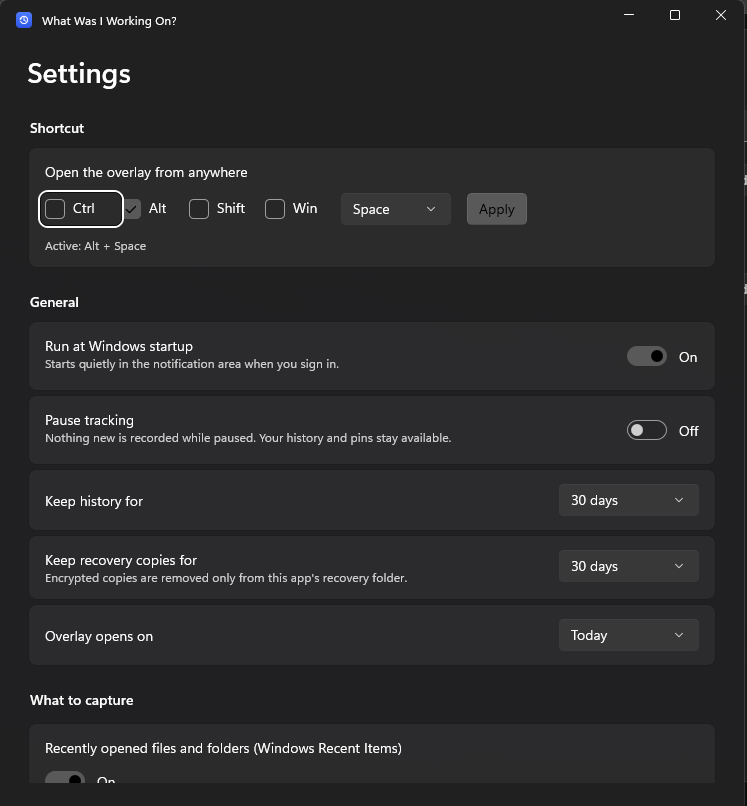Viewport: 747px width, 806px height.
Task: Click 'Nothing new is recorded while paused' description
Action: pos(248,438)
